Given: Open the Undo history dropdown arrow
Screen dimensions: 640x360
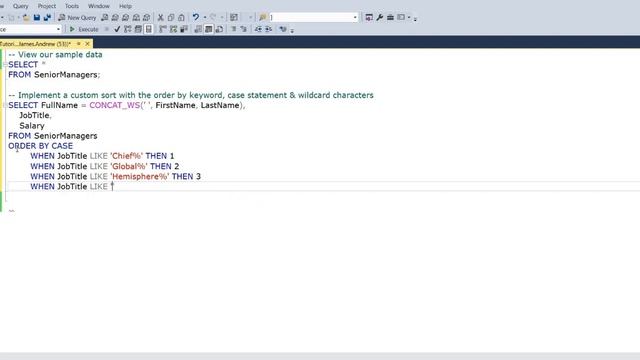Looking at the screenshot, I should (205, 18).
